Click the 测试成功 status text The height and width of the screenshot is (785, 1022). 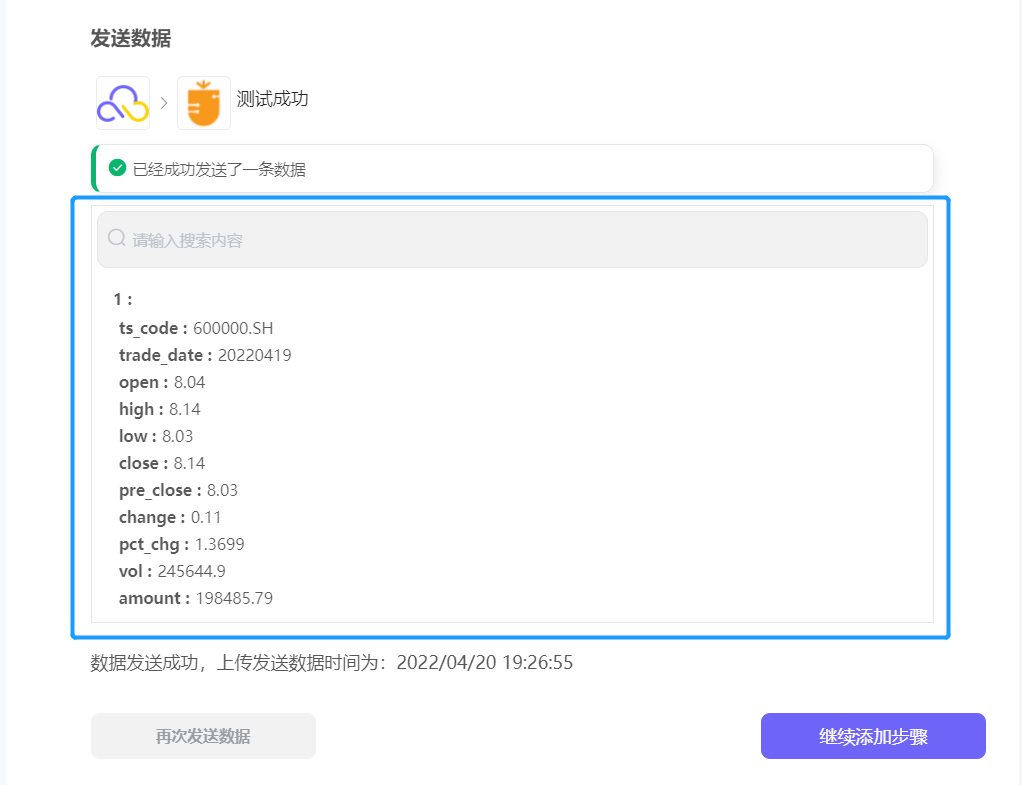(272, 99)
